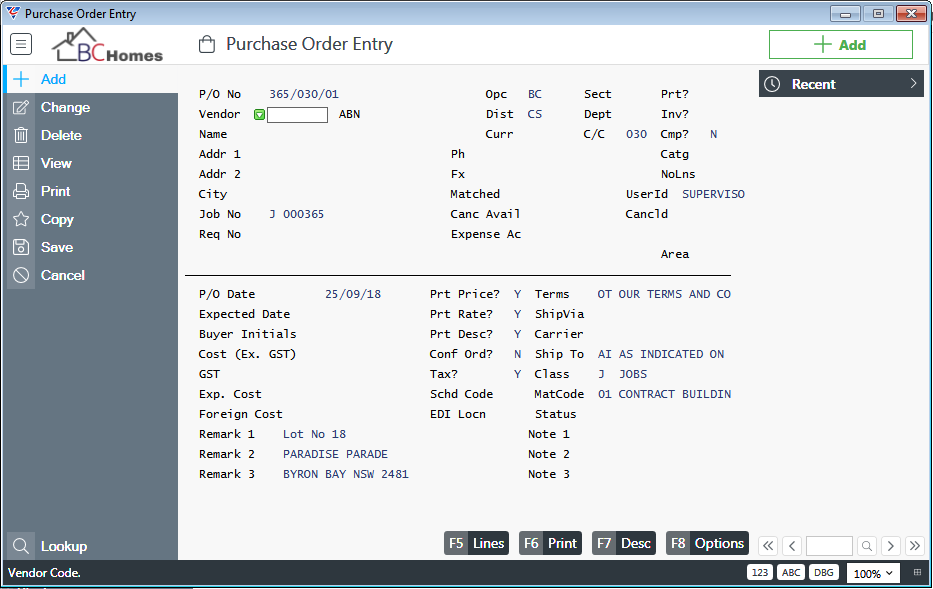Viewport: 933px width, 589px height.
Task: Expand the Recent panel chevron
Action: 913,84
